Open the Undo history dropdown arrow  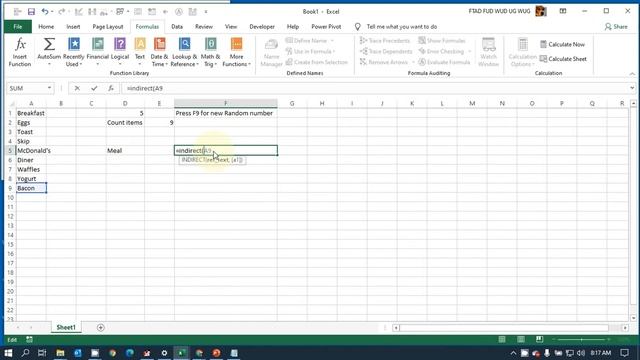(x=52, y=11)
